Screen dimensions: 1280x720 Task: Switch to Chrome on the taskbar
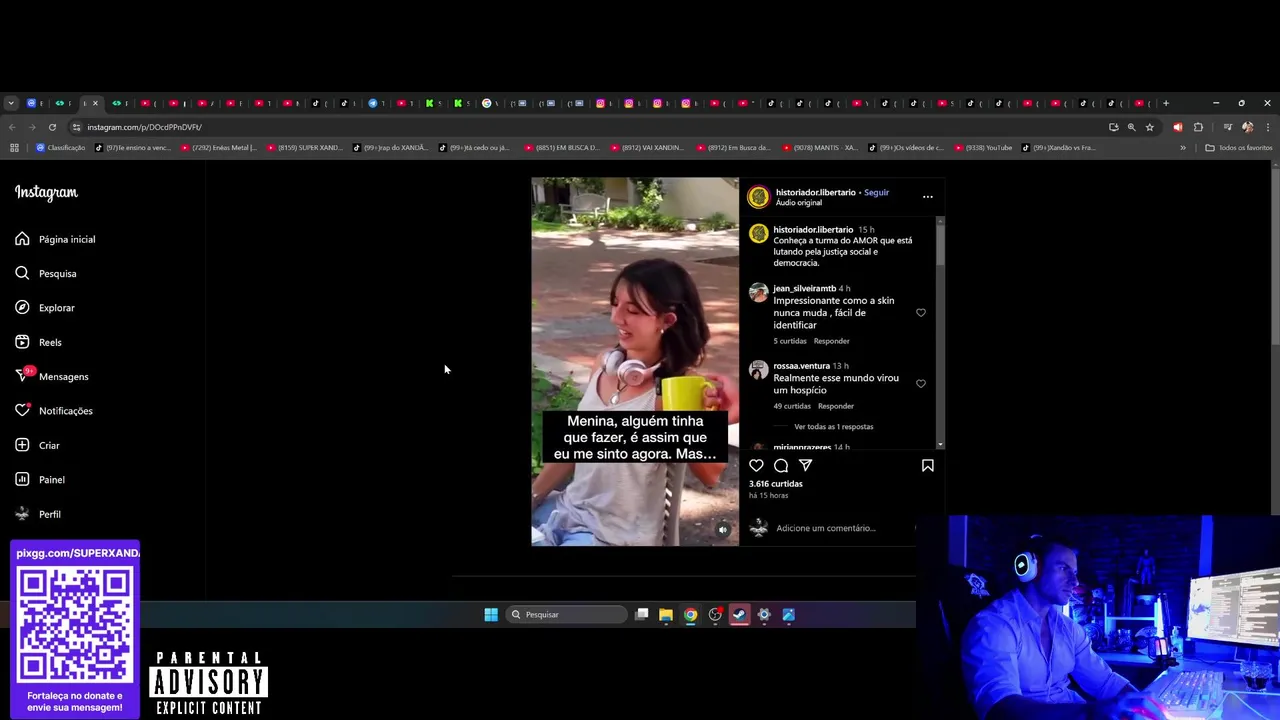[x=690, y=615]
